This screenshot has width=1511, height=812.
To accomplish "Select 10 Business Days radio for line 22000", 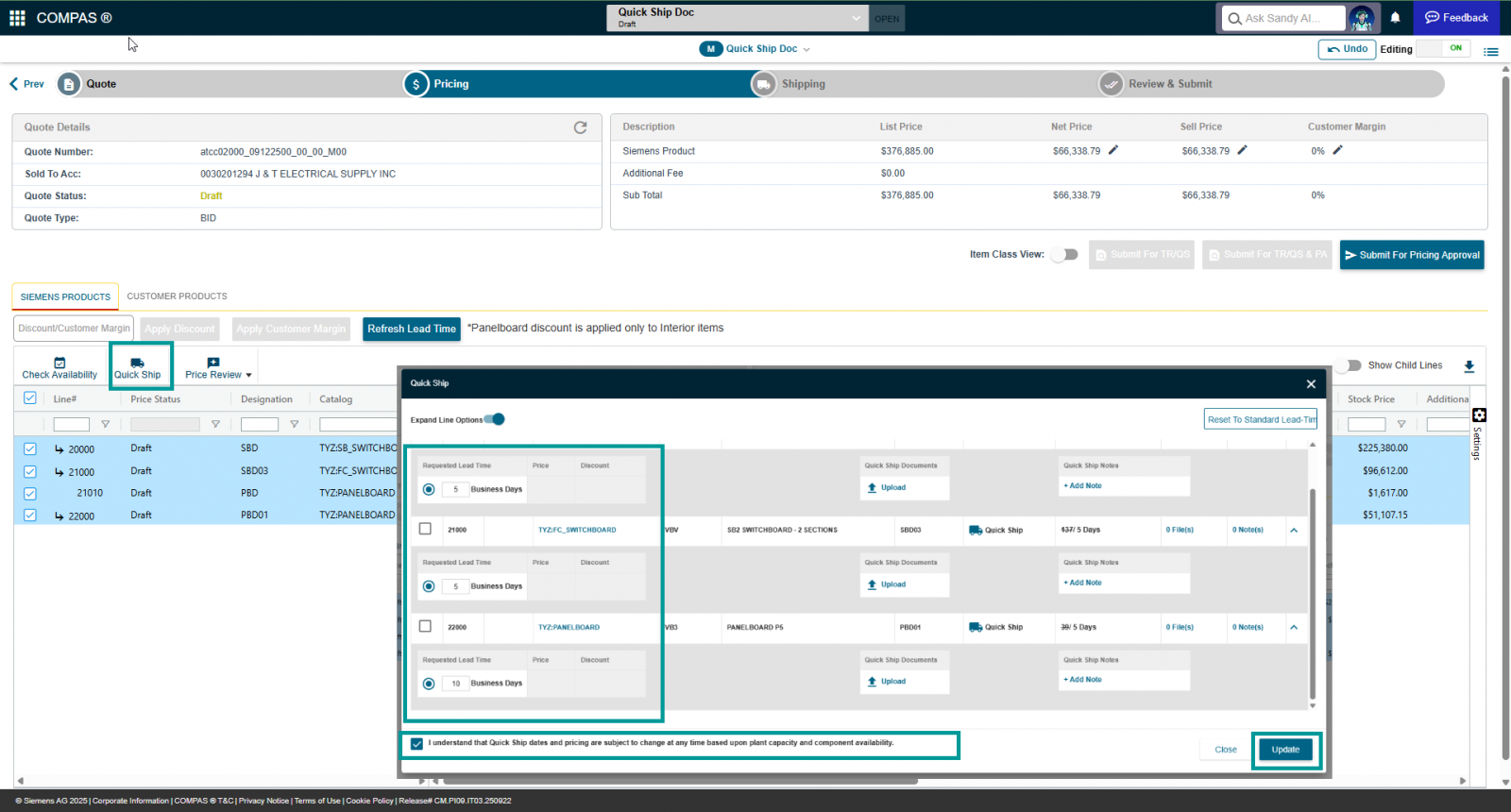I will (429, 684).
